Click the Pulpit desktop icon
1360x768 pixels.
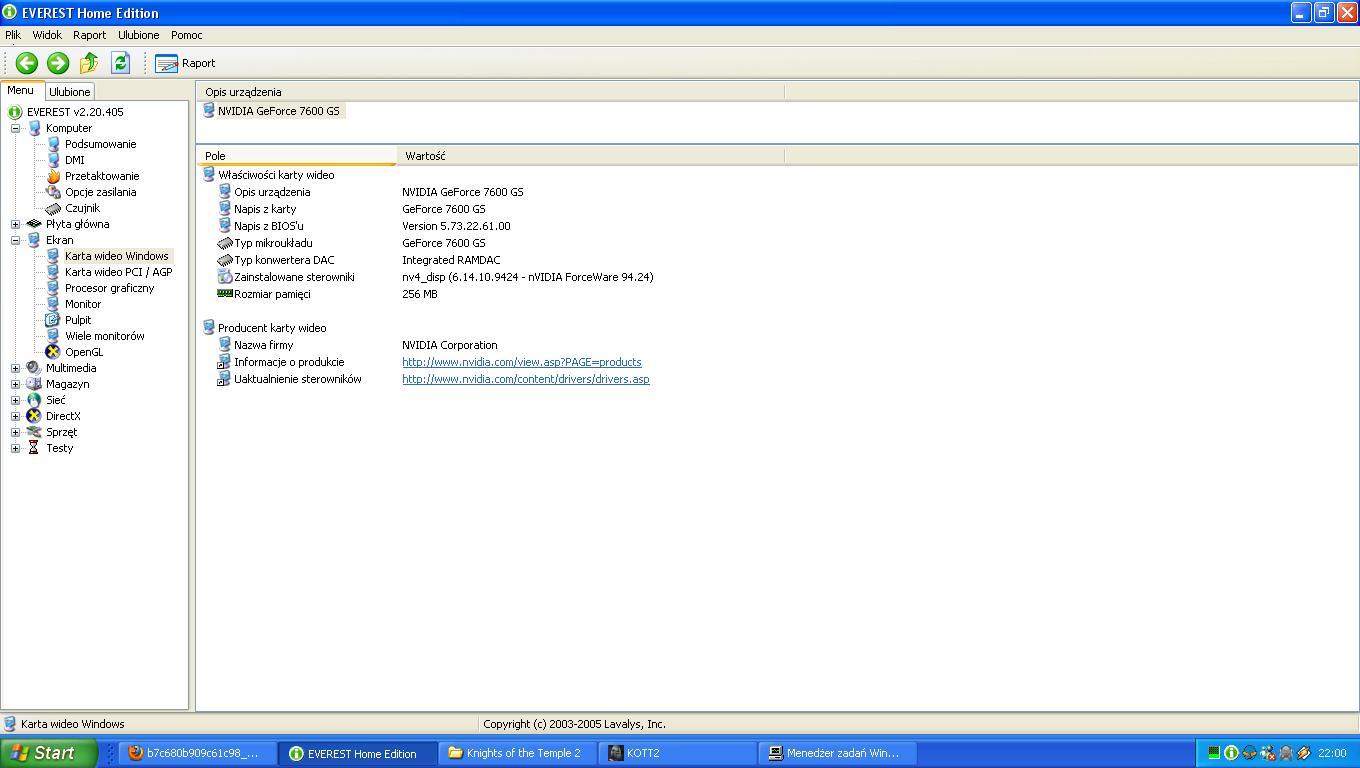53,320
